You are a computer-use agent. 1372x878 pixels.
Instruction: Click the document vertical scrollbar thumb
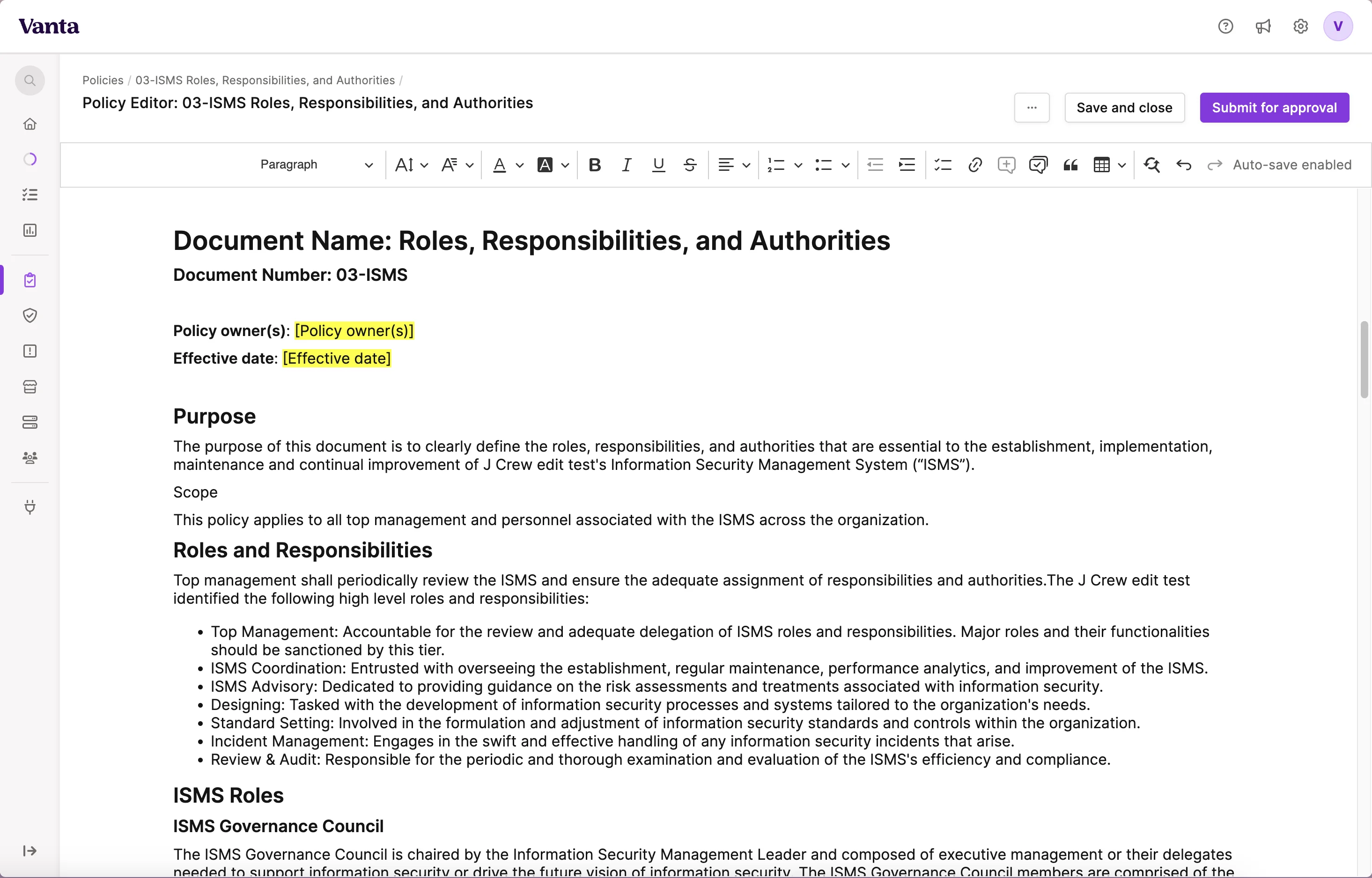tap(1364, 359)
